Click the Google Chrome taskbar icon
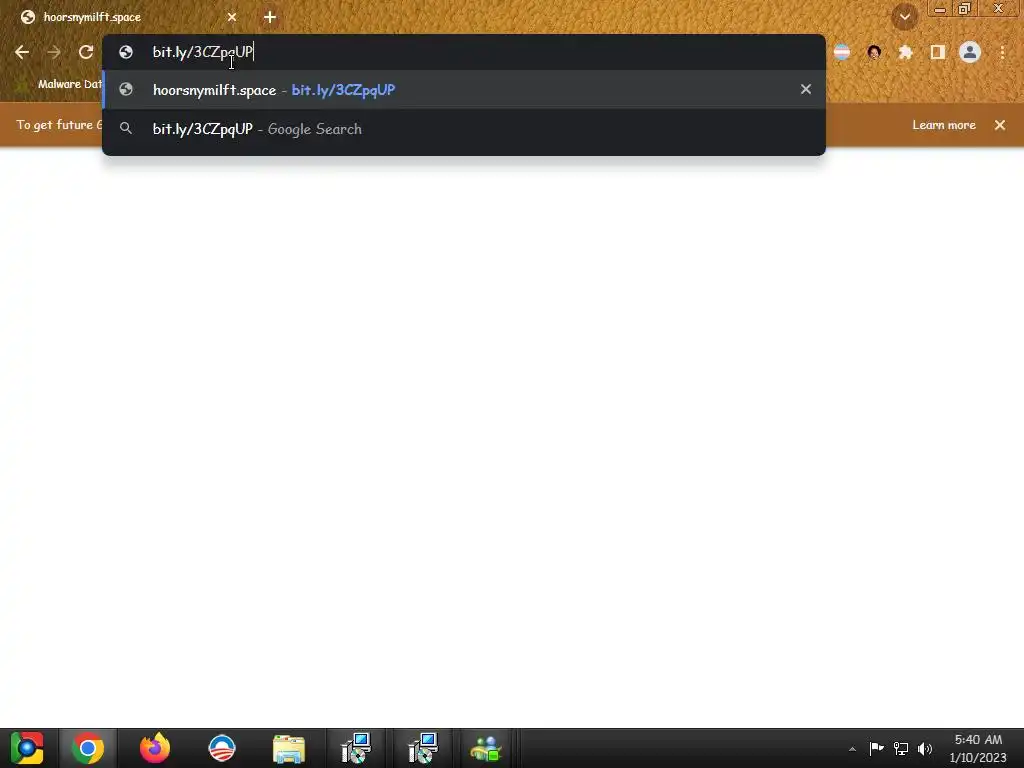 pyautogui.click(x=88, y=748)
